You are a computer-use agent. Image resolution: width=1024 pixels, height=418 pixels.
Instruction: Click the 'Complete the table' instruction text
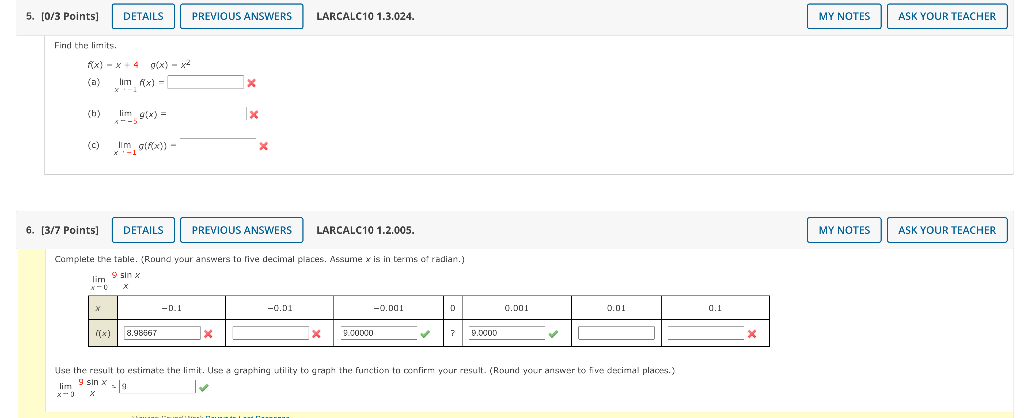click(260, 259)
